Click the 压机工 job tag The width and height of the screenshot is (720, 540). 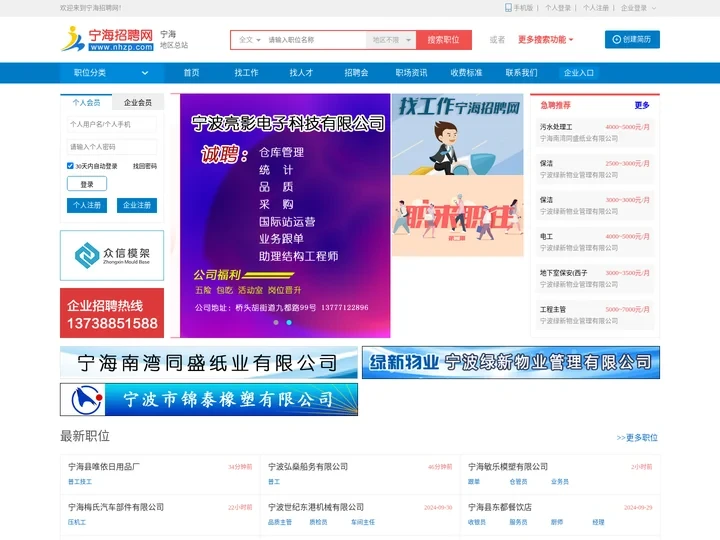(x=77, y=522)
